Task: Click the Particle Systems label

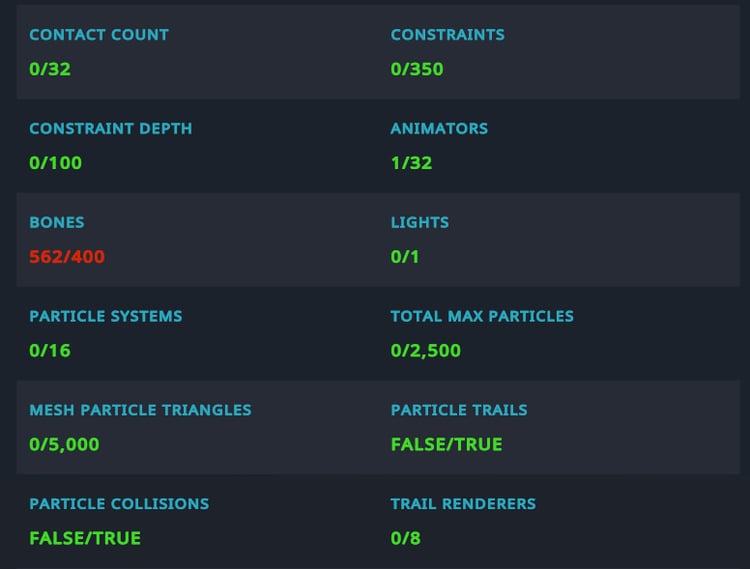Action: [x=105, y=317]
